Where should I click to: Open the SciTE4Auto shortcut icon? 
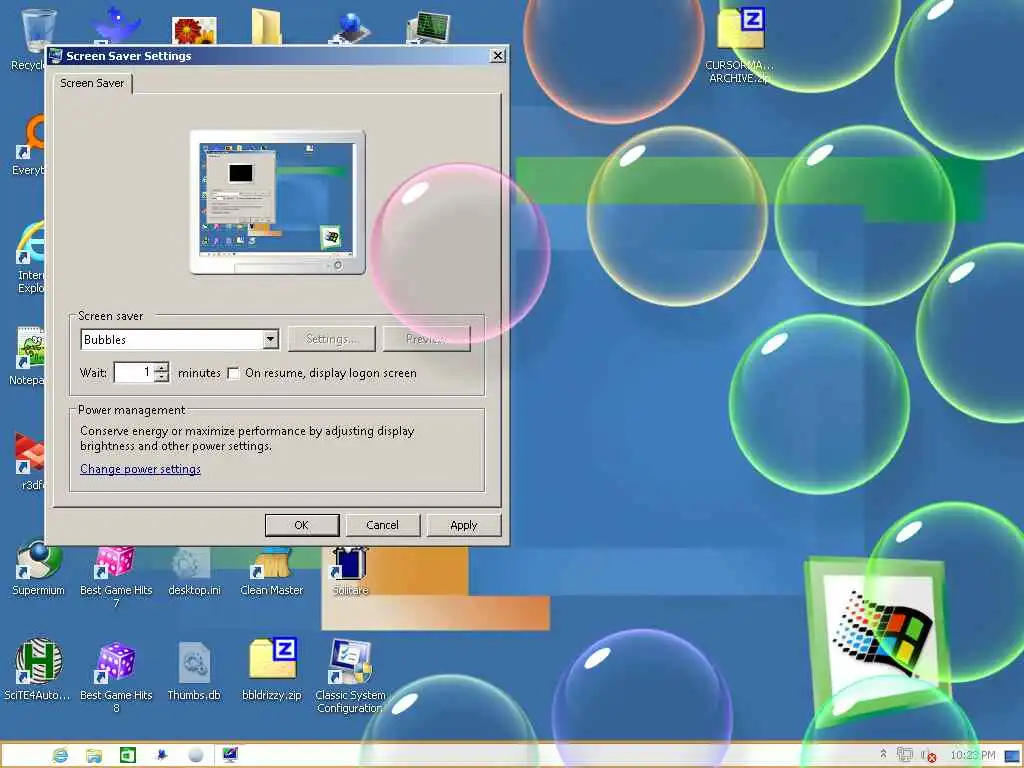[x=38, y=669]
